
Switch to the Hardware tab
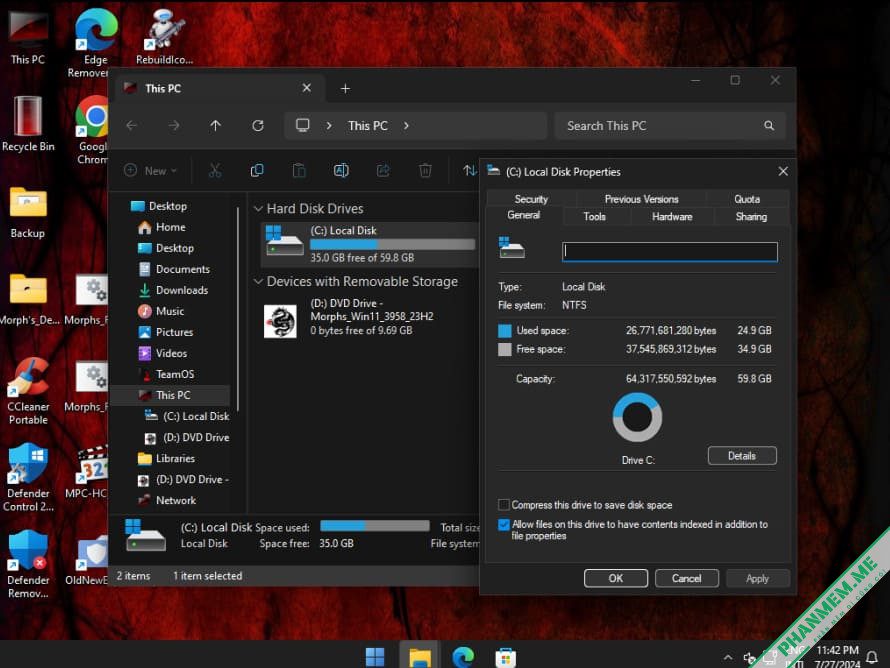(672, 216)
